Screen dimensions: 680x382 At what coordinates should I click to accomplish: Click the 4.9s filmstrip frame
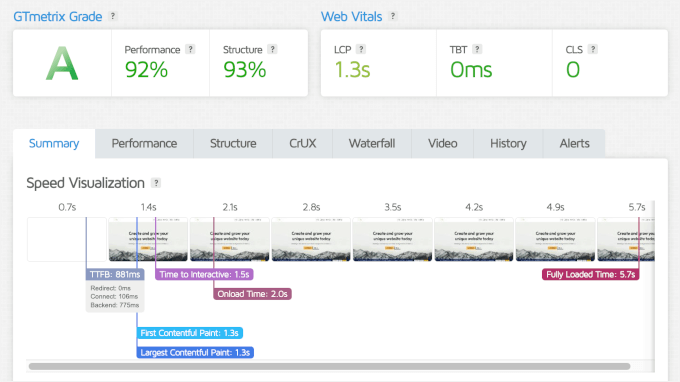555,239
